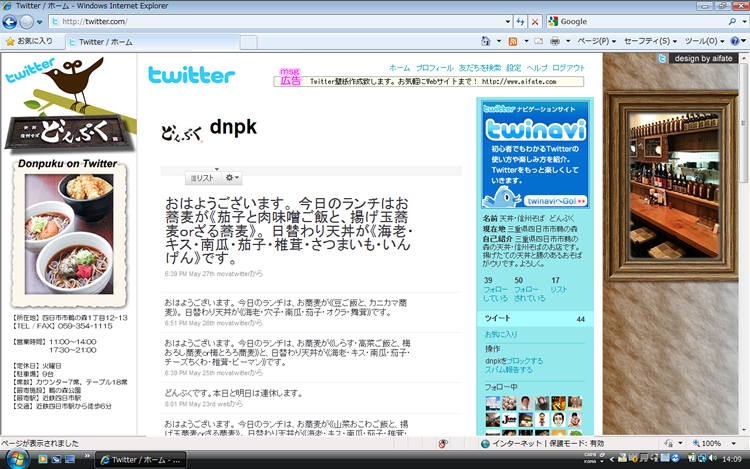
Task: Click the 50 フォローされている followers count
Action: click(x=529, y=289)
